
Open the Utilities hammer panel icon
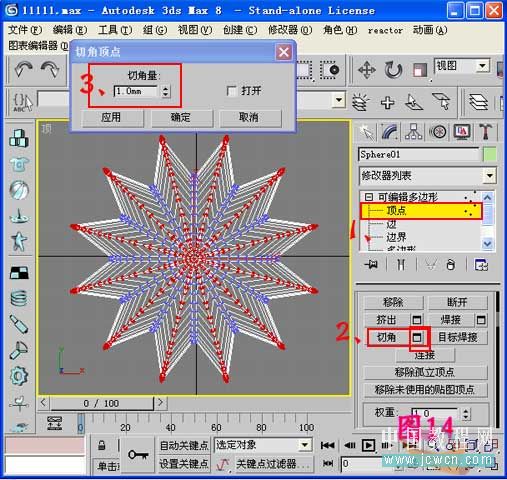487,132
